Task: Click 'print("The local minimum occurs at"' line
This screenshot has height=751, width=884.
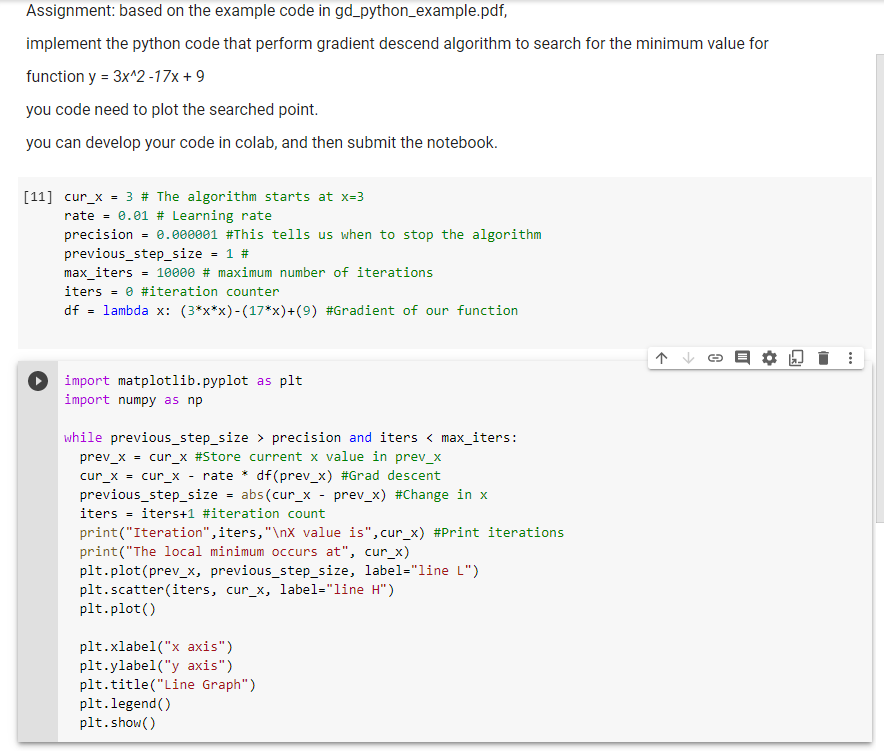Action: (245, 552)
